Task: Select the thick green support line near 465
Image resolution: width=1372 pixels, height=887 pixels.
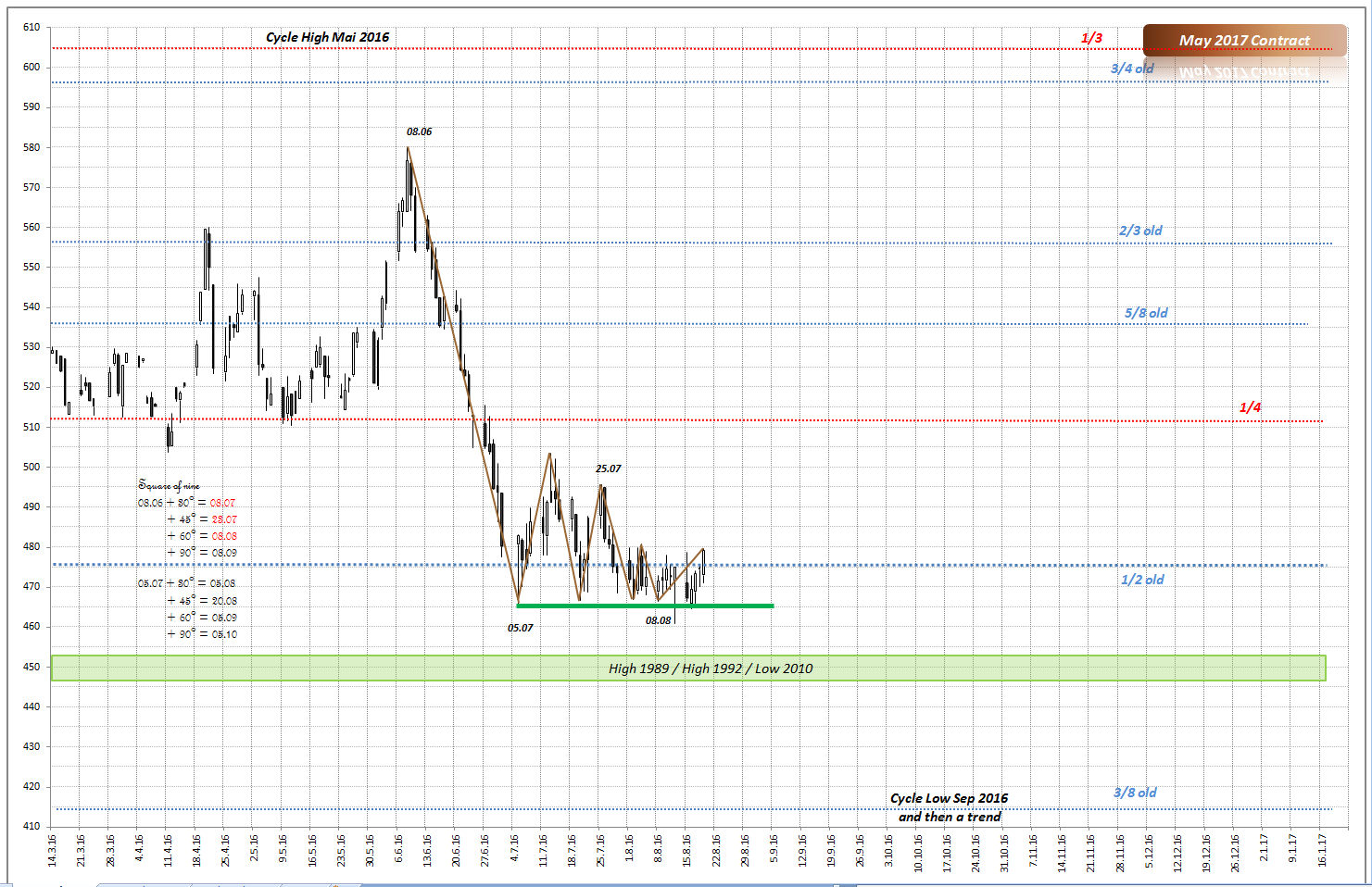Action: (x=645, y=606)
